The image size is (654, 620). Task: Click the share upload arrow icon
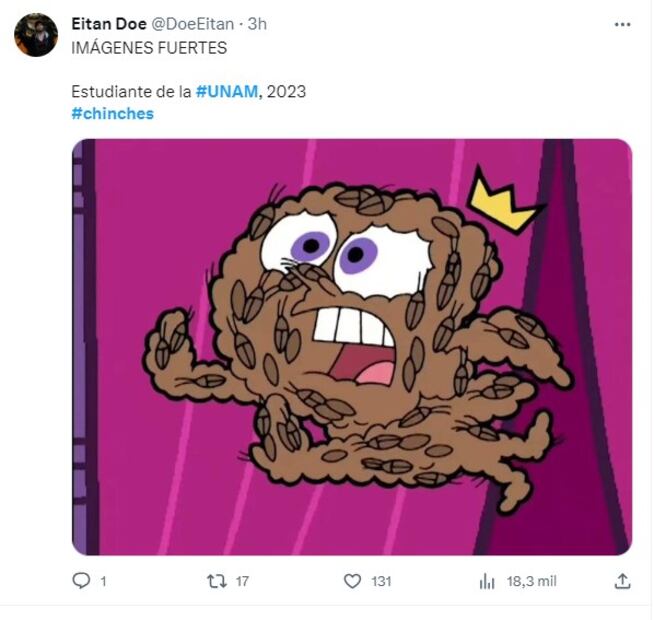click(x=622, y=581)
